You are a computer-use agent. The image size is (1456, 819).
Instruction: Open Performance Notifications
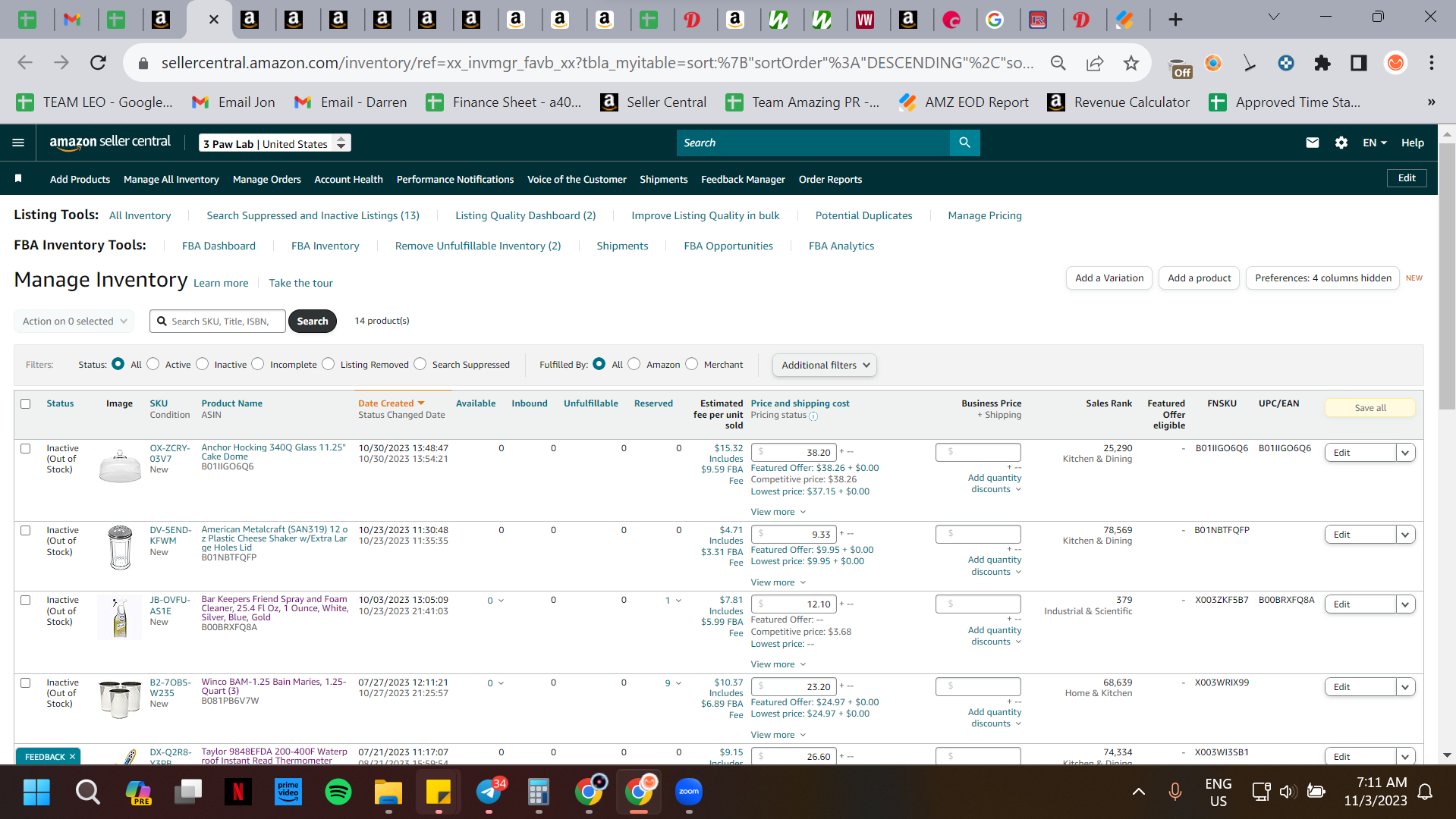tap(455, 179)
